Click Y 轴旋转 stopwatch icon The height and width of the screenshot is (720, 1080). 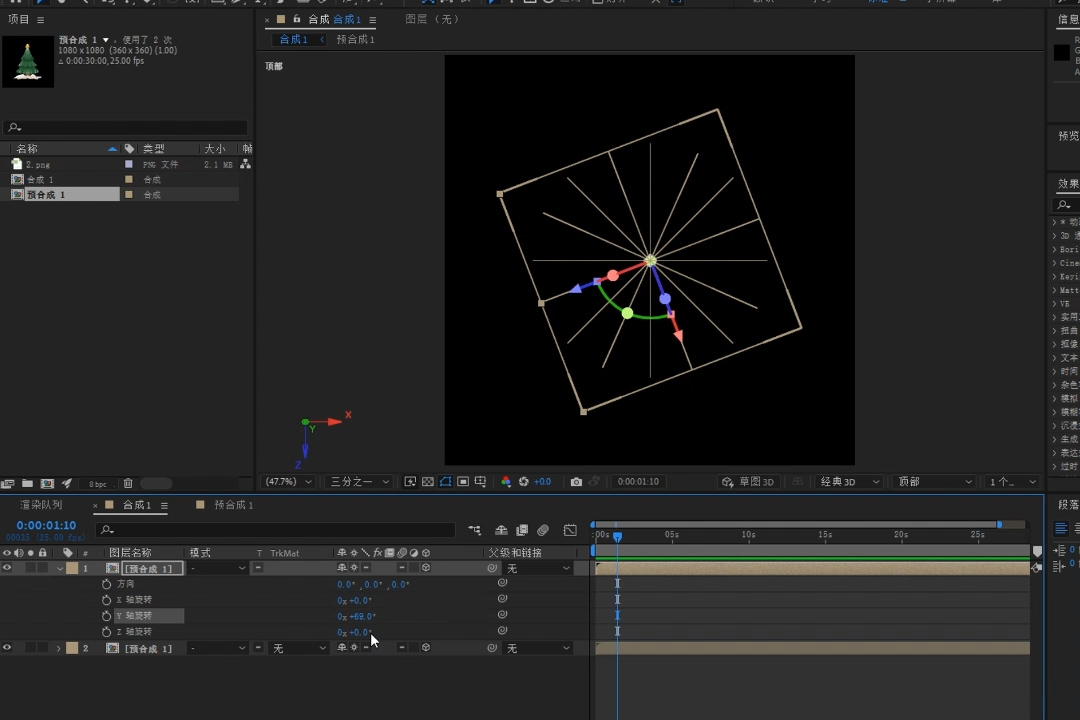107,616
